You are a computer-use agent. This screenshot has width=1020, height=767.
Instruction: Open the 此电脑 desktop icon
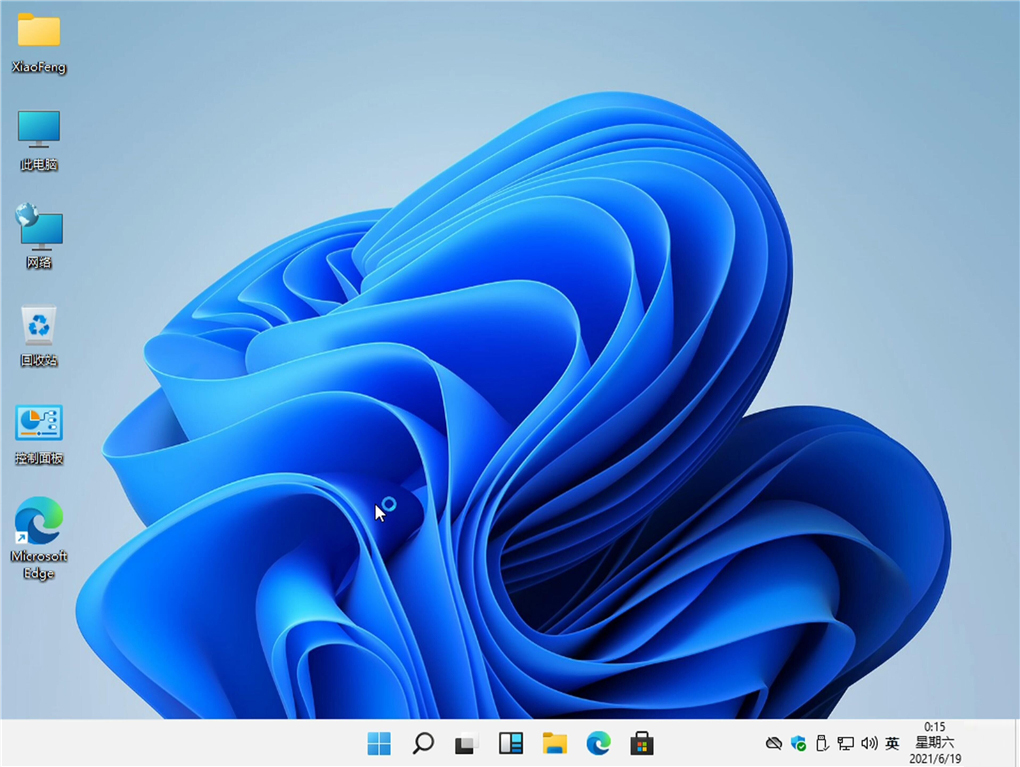click(x=38, y=130)
